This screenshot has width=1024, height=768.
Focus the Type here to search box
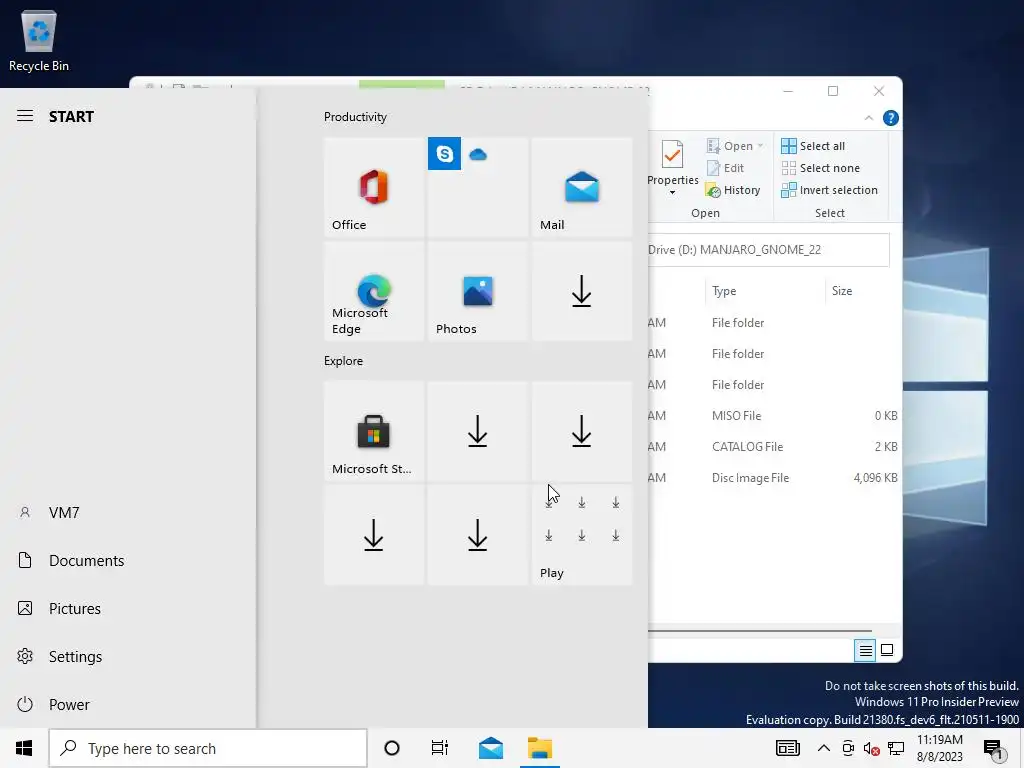pyautogui.click(x=208, y=748)
